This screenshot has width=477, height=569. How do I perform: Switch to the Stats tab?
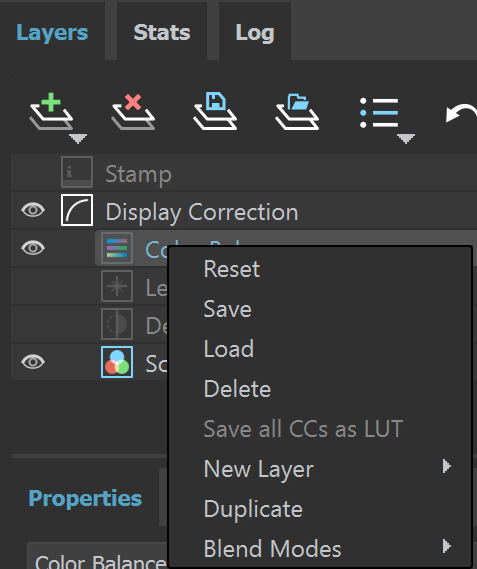tap(162, 33)
